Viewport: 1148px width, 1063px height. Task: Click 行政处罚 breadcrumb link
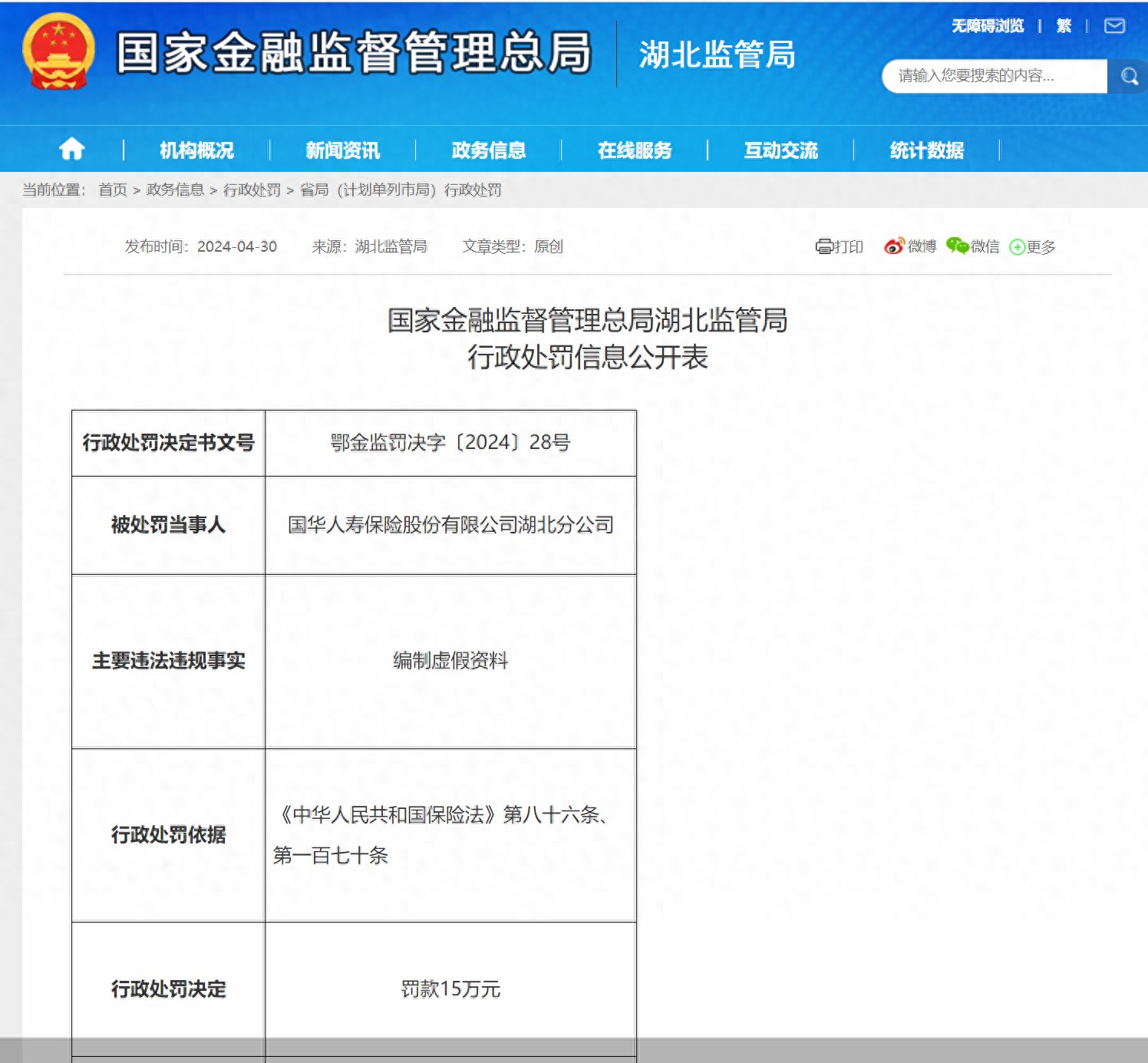coord(252,190)
